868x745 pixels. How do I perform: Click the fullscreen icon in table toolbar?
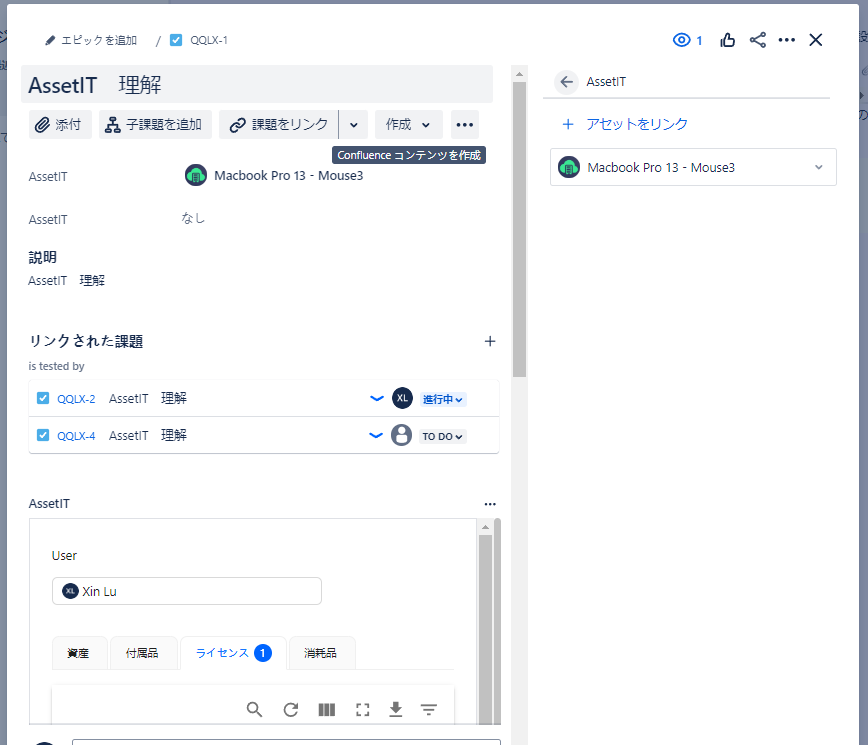coord(363,709)
